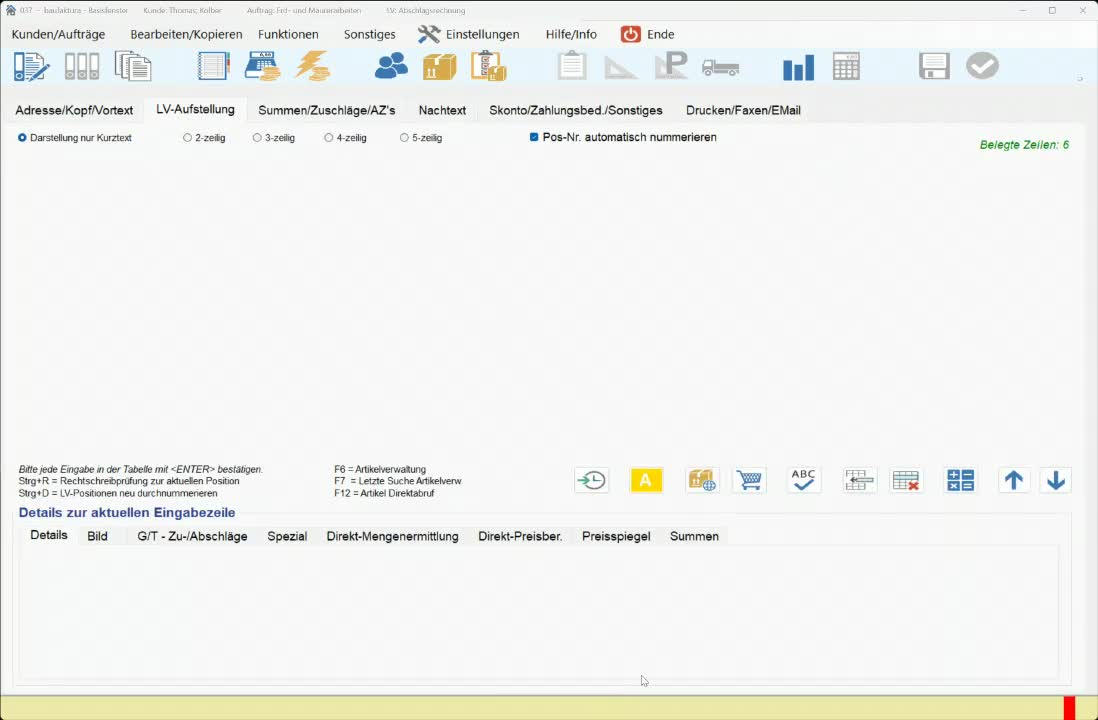Click the greyed clipboard icon
Screen dimensions: 1098x720
pyautogui.click(x=572, y=67)
